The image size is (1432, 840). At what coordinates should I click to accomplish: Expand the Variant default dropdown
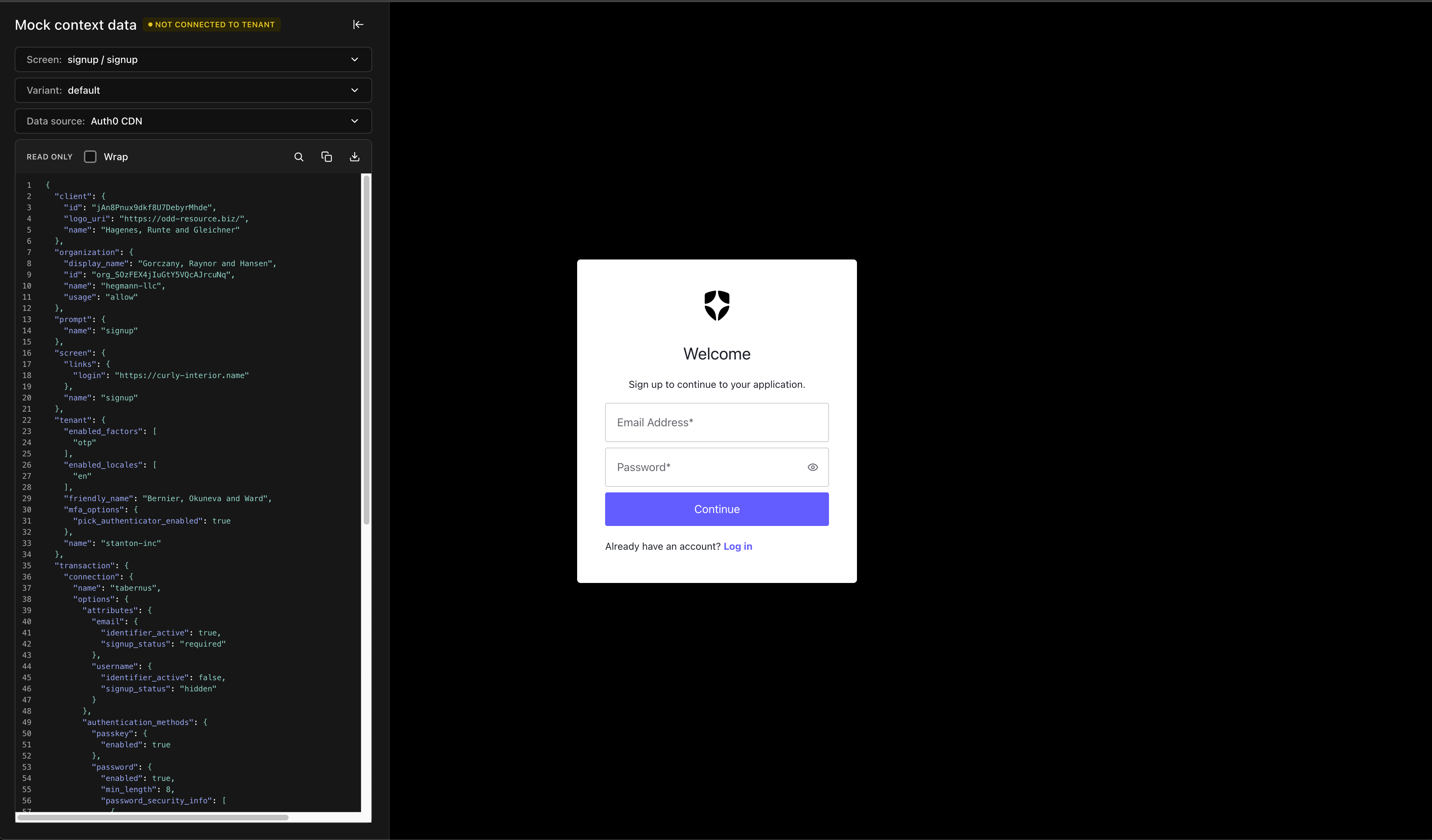coord(193,90)
